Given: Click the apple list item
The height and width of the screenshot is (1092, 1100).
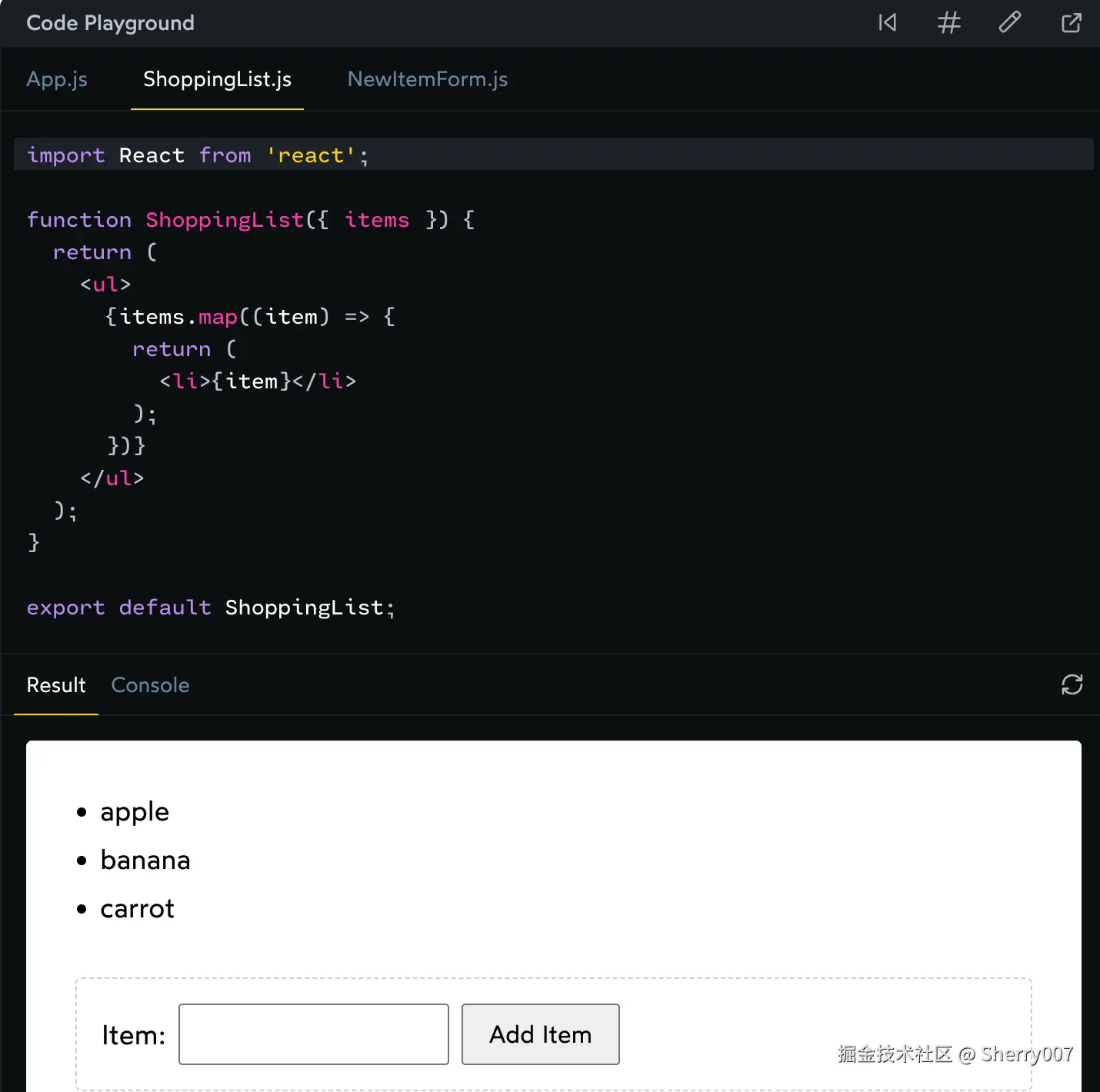Looking at the screenshot, I should (x=135, y=812).
